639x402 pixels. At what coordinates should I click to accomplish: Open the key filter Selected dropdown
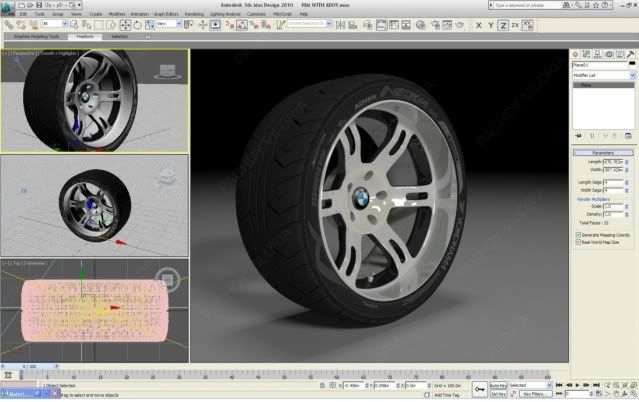click(x=530, y=386)
